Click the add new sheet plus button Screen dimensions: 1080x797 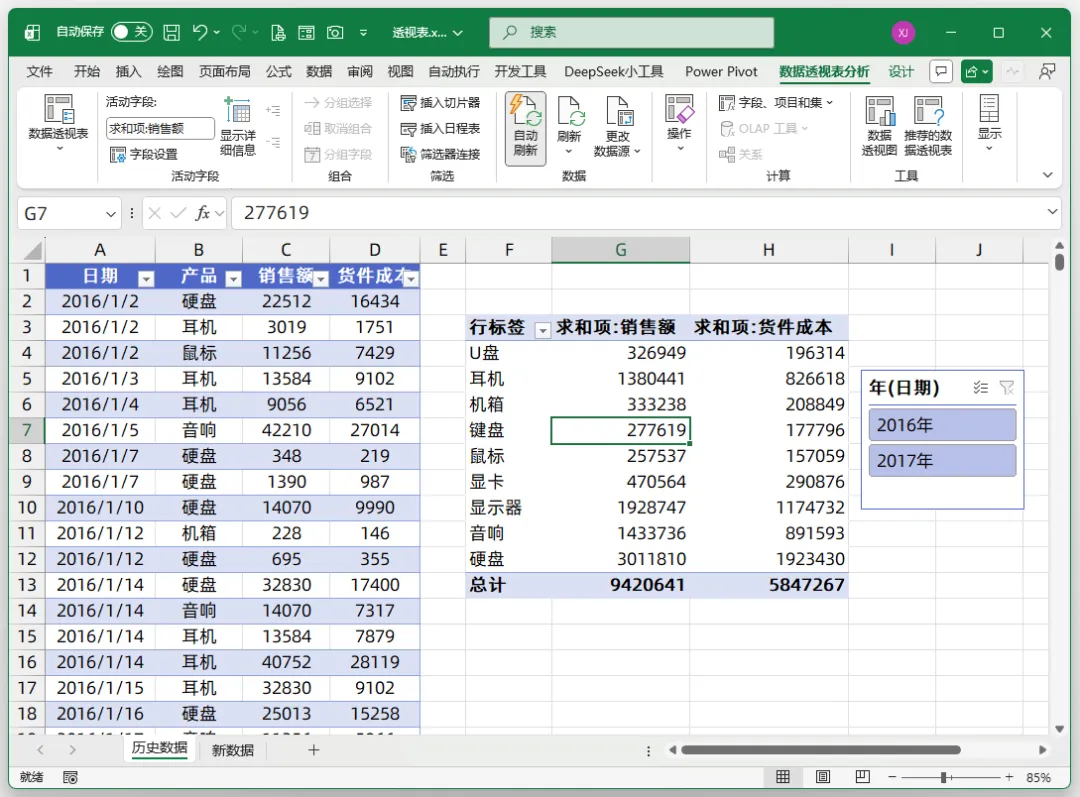313,749
